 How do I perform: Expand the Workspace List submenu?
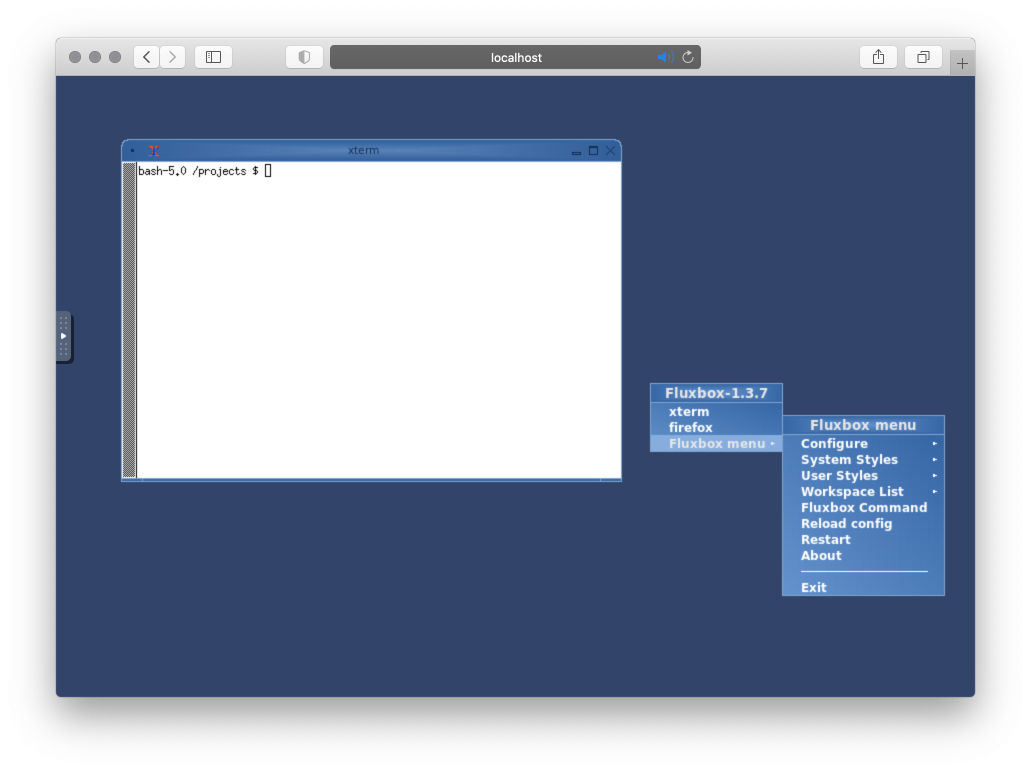tap(852, 491)
